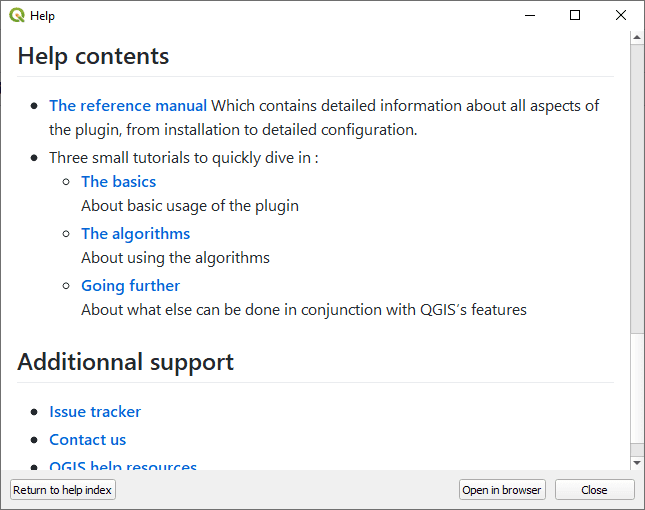
Task: Go to The algorithms tutorial
Action: click(135, 233)
